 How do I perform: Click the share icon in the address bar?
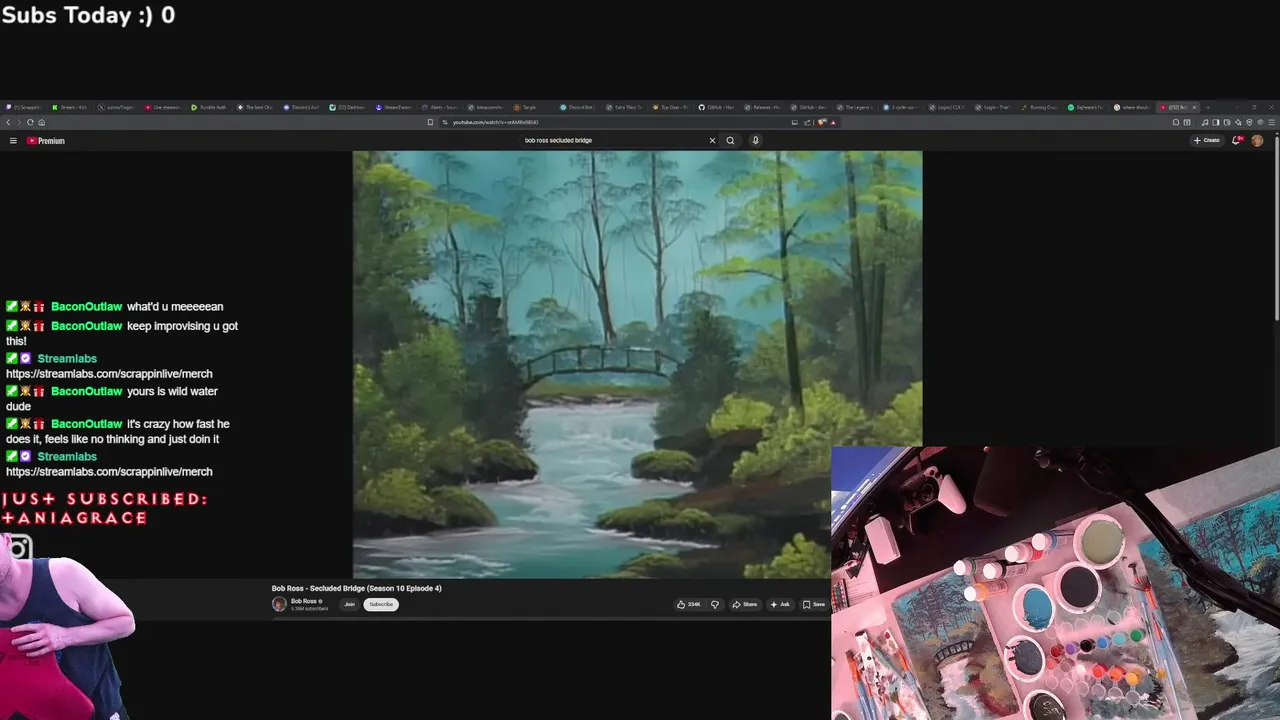coord(807,122)
